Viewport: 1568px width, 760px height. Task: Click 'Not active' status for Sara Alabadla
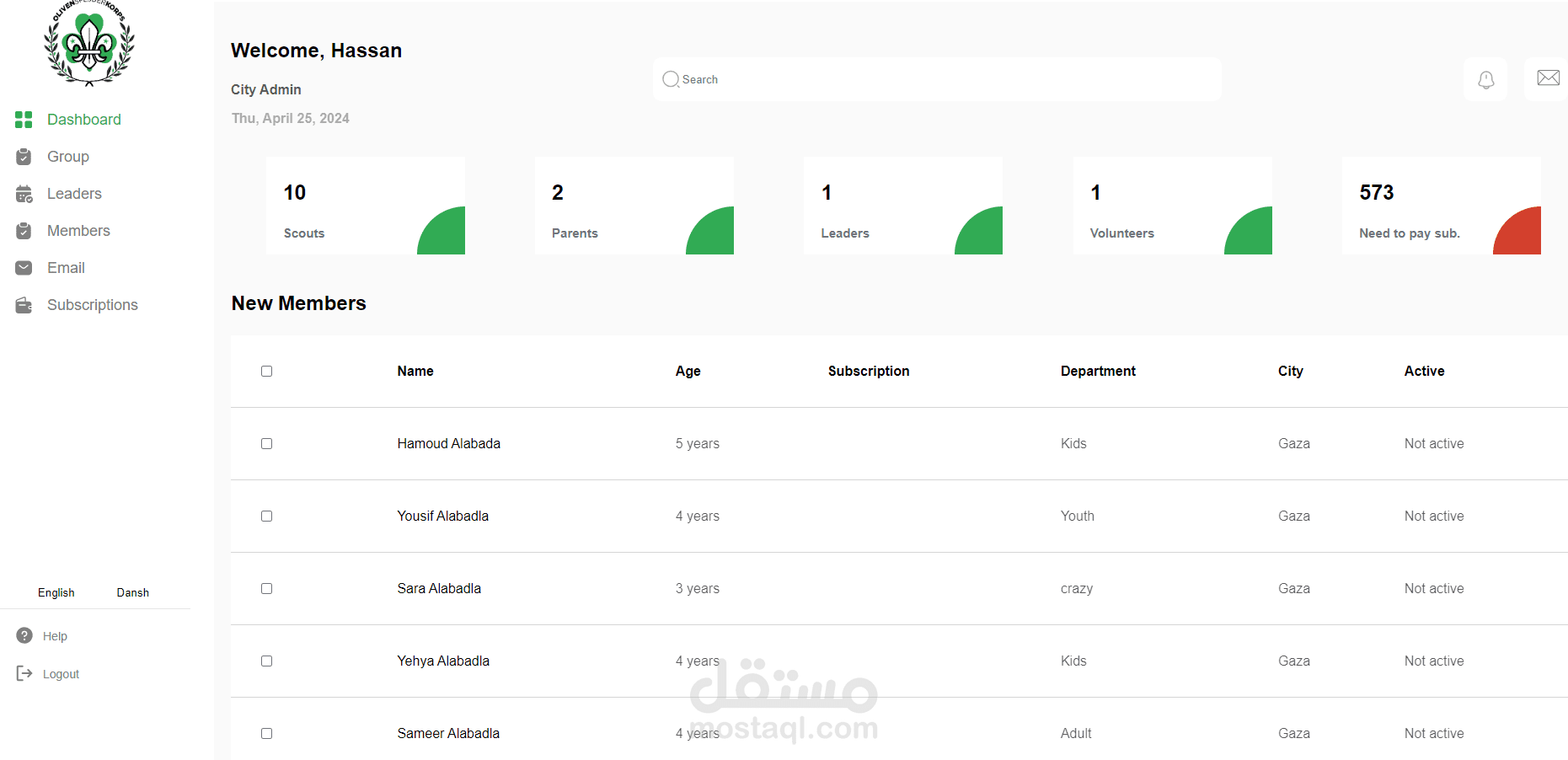click(1434, 589)
